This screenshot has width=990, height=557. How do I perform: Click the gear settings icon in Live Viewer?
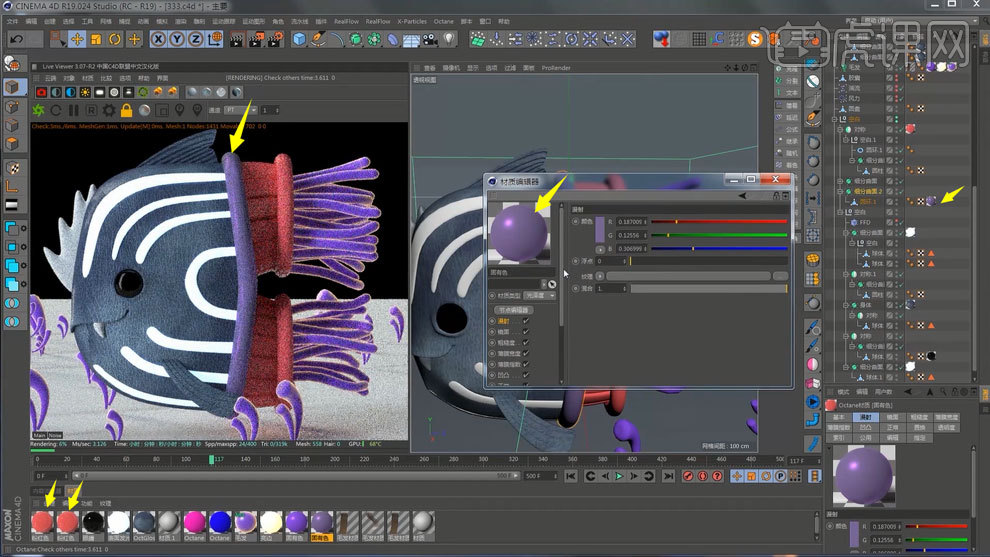109,110
